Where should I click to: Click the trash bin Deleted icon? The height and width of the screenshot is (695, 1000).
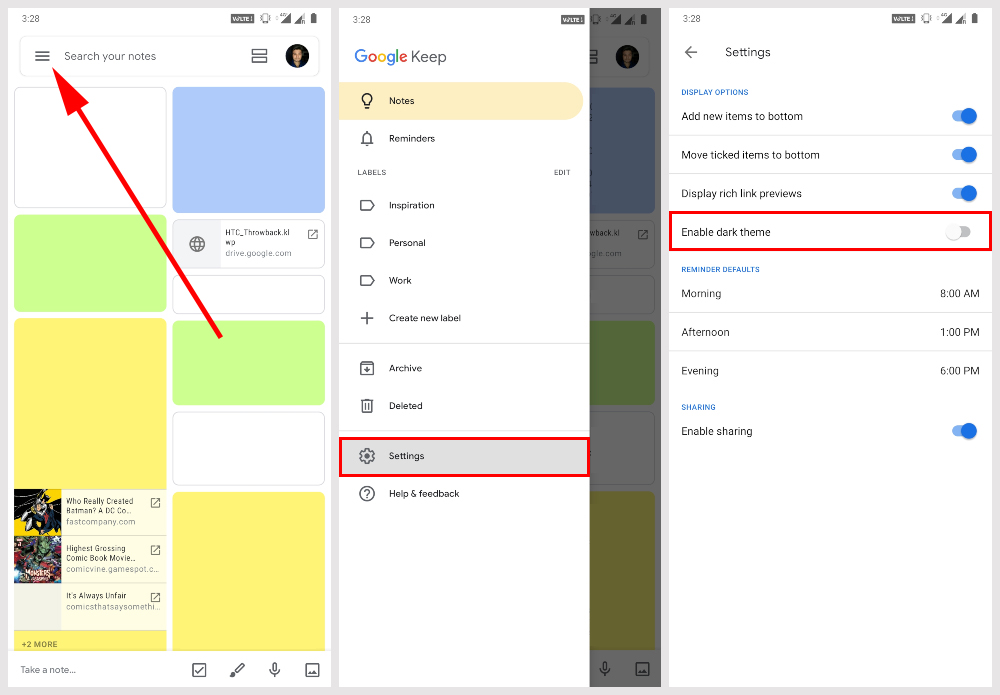click(x=367, y=406)
